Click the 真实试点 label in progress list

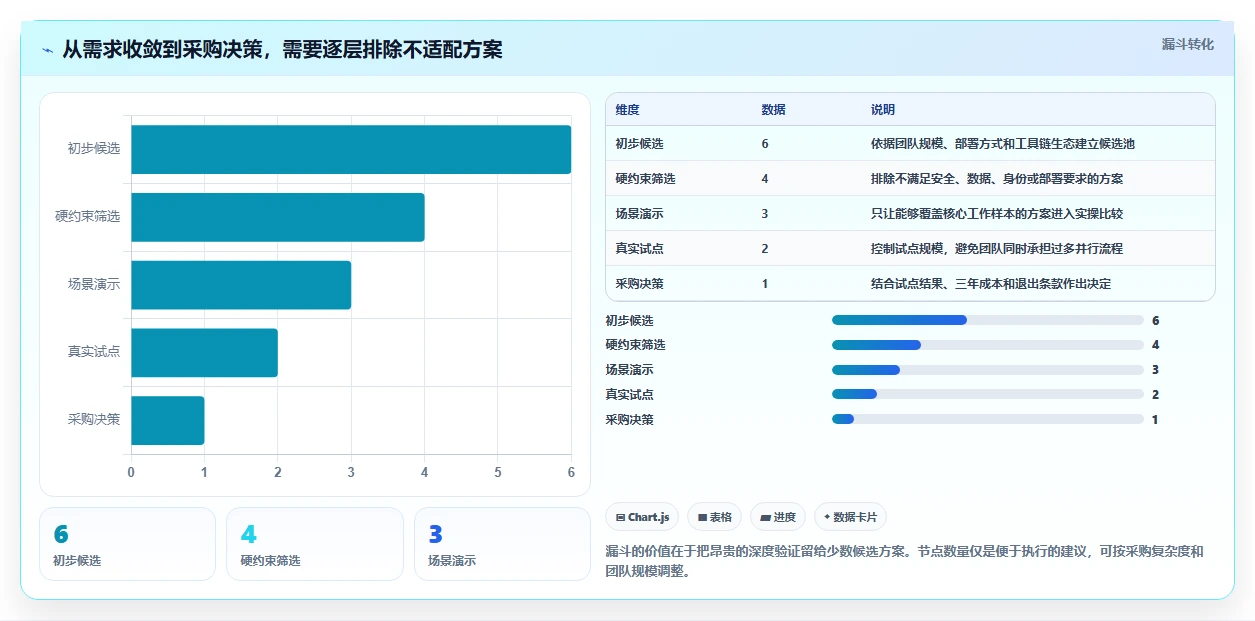630,394
